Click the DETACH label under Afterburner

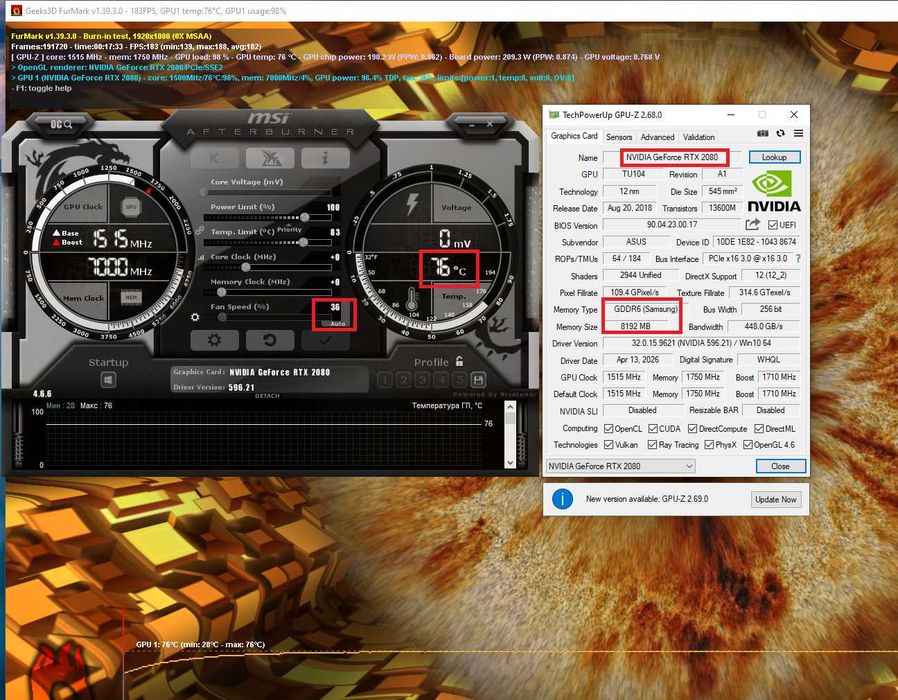coord(267,396)
